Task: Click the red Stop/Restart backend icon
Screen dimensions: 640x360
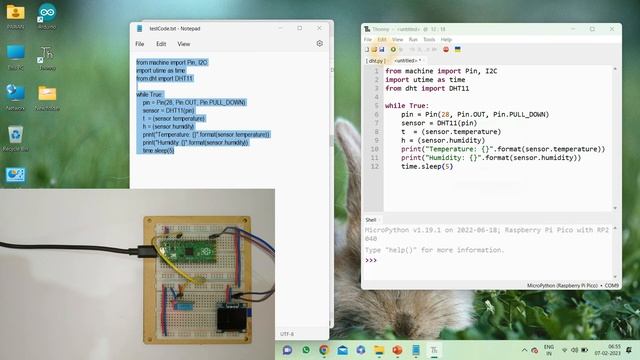Action: tap(446, 49)
